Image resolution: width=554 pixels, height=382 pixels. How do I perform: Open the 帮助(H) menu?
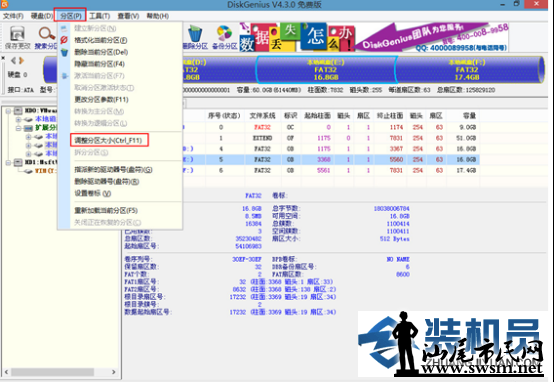(158, 16)
